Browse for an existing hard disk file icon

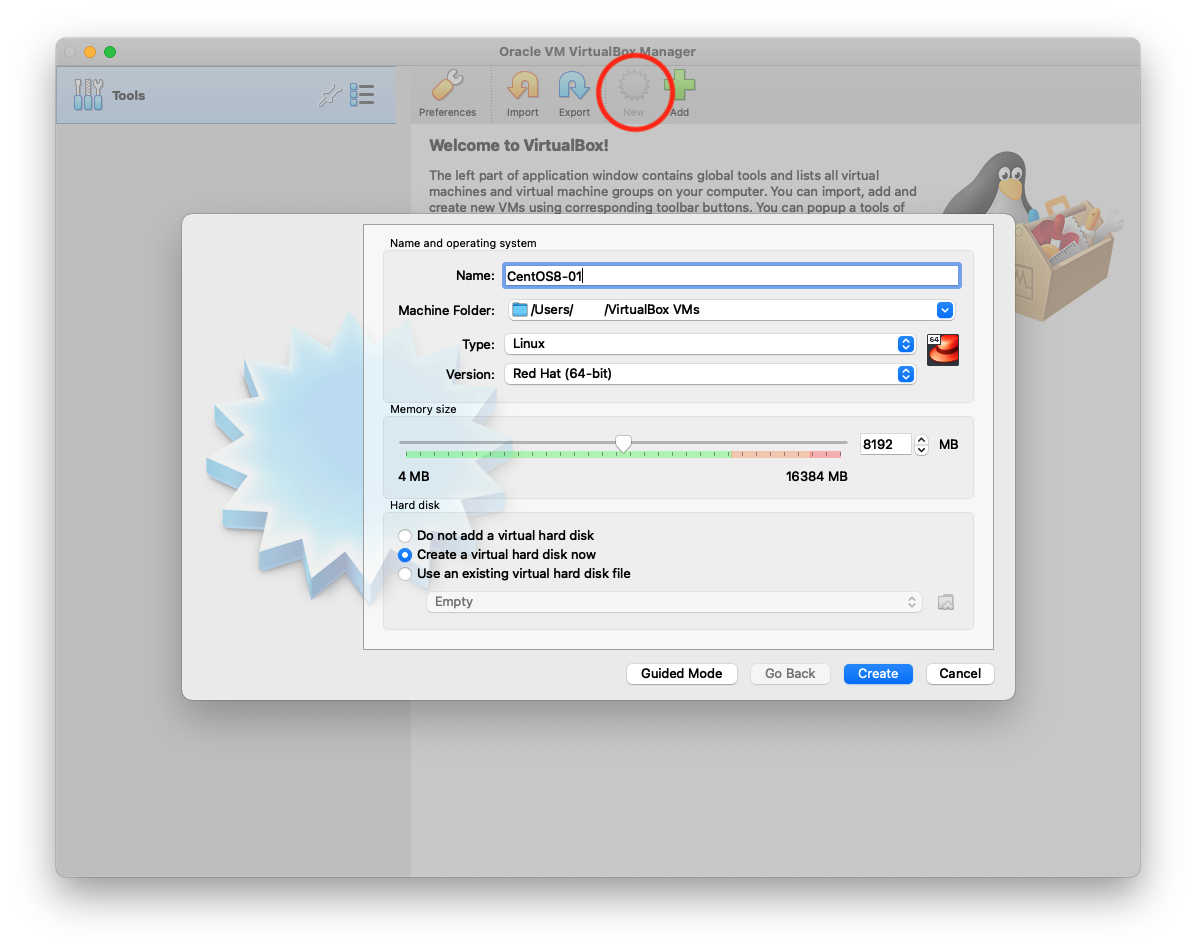946,602
